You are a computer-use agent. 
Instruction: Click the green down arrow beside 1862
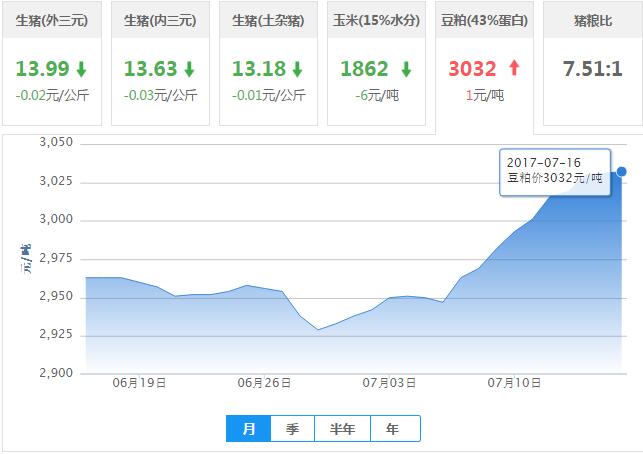[x=406, y=69]
